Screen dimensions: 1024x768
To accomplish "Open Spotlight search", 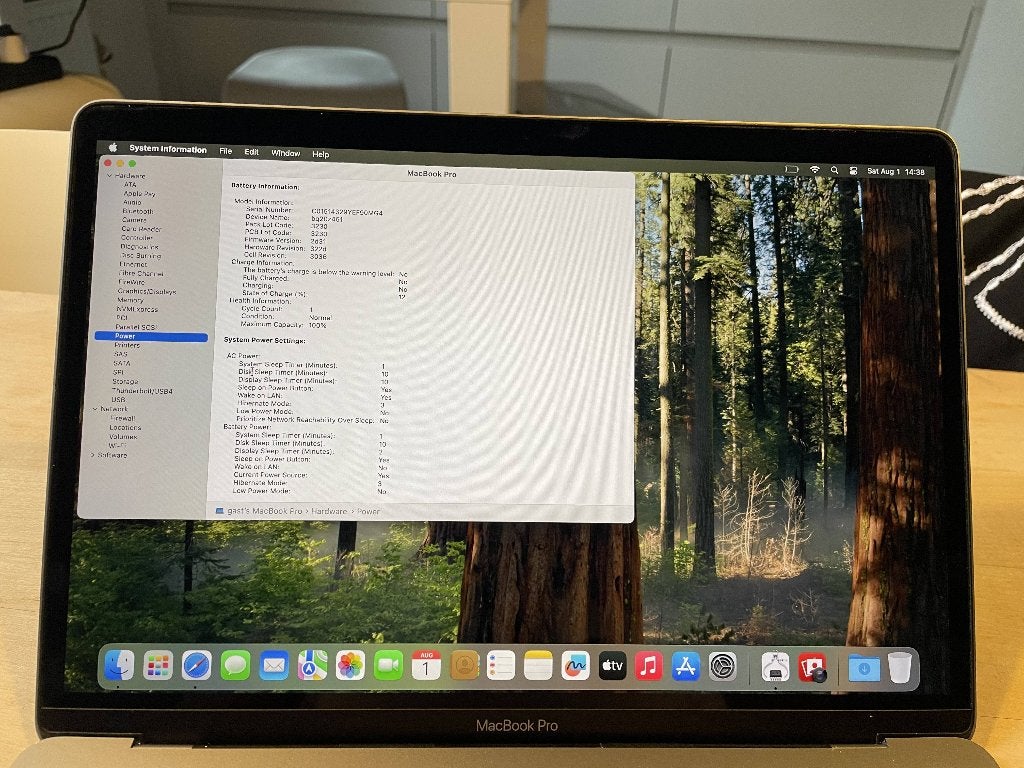I will pos(835,170).
